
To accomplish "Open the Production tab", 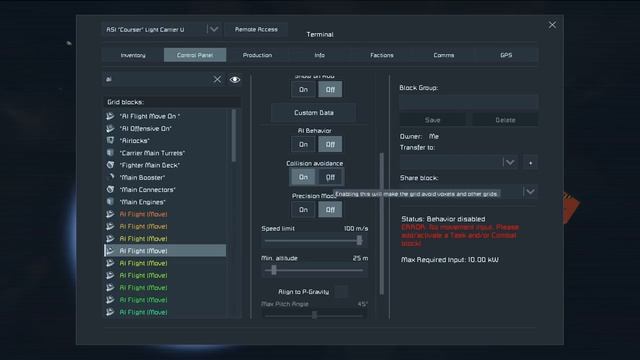I will pos(257,55).
